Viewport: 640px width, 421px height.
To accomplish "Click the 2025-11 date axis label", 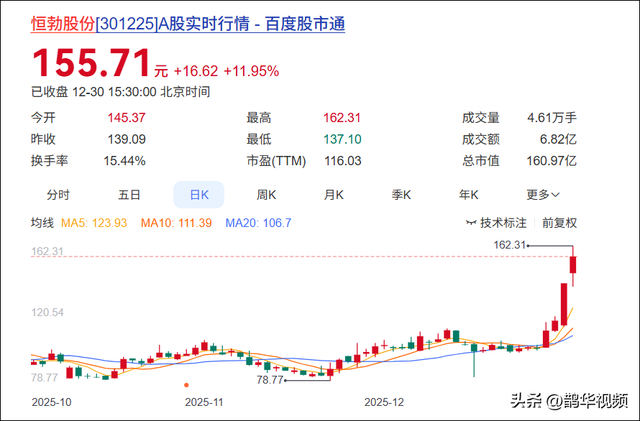I will tap(204, 402).
